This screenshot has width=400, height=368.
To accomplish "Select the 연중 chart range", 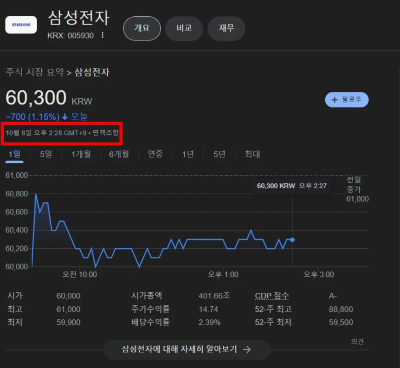I will tap(155, 154).
